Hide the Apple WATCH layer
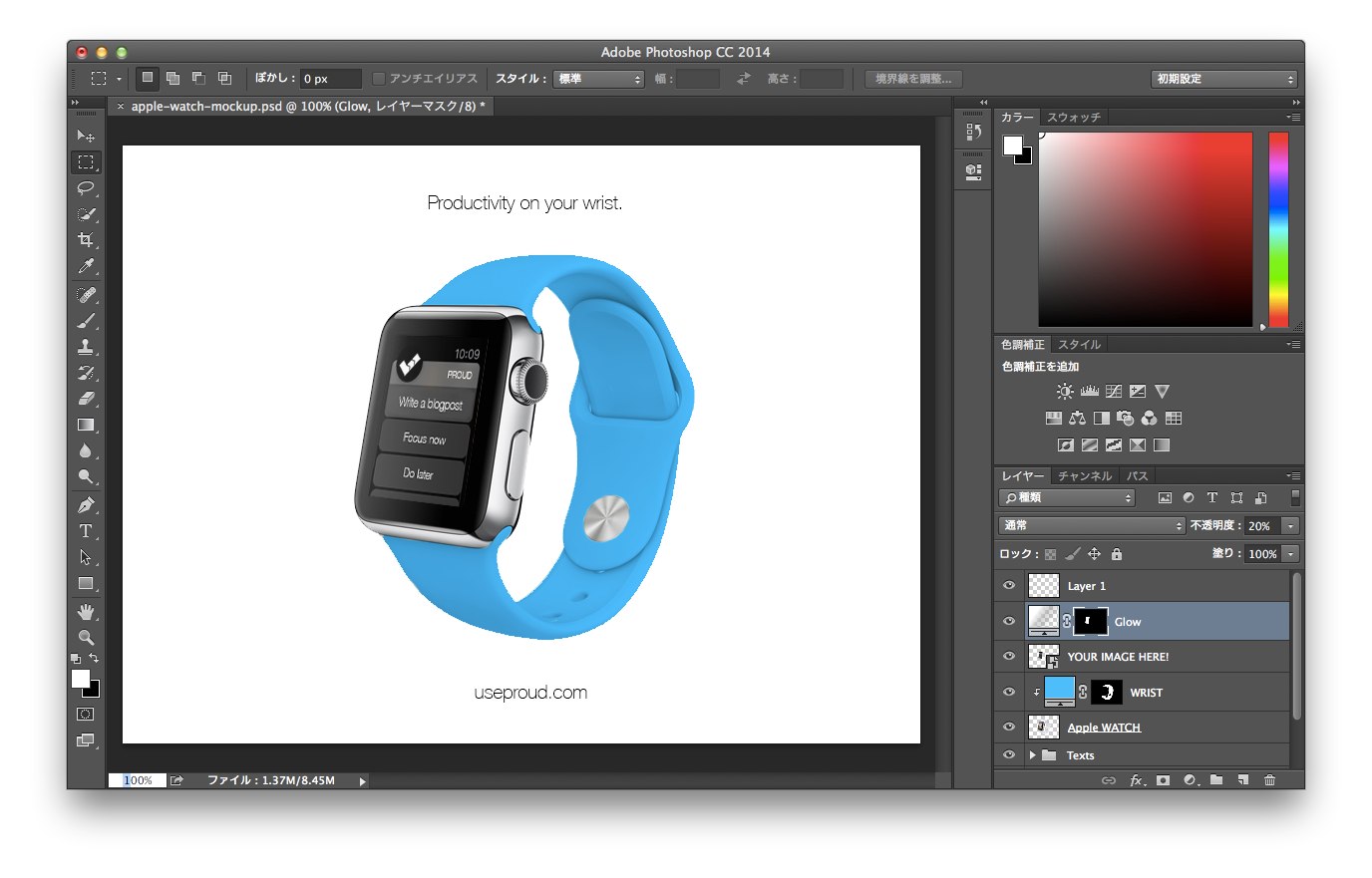Image resolution: width=1372 pixels, height=878 pixels. [1009, 727]
